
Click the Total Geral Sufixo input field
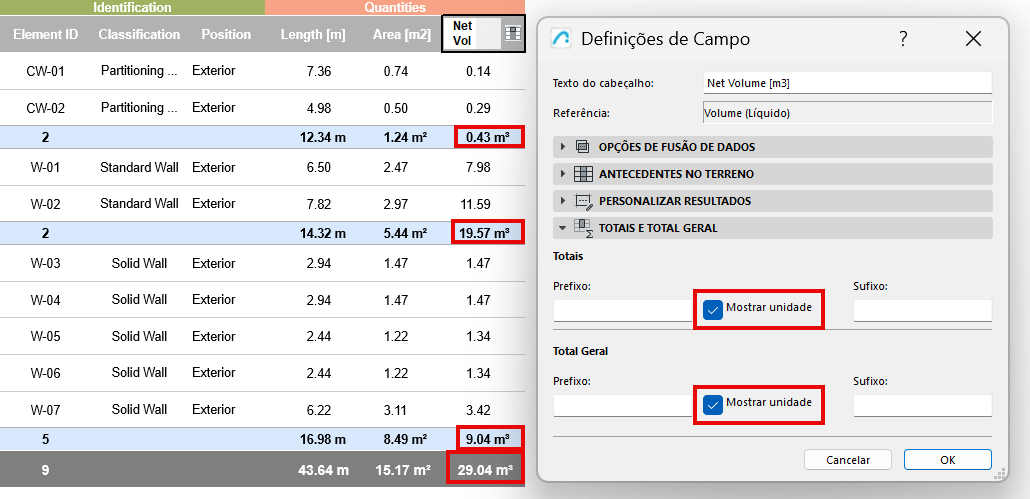tap(922, 406)
